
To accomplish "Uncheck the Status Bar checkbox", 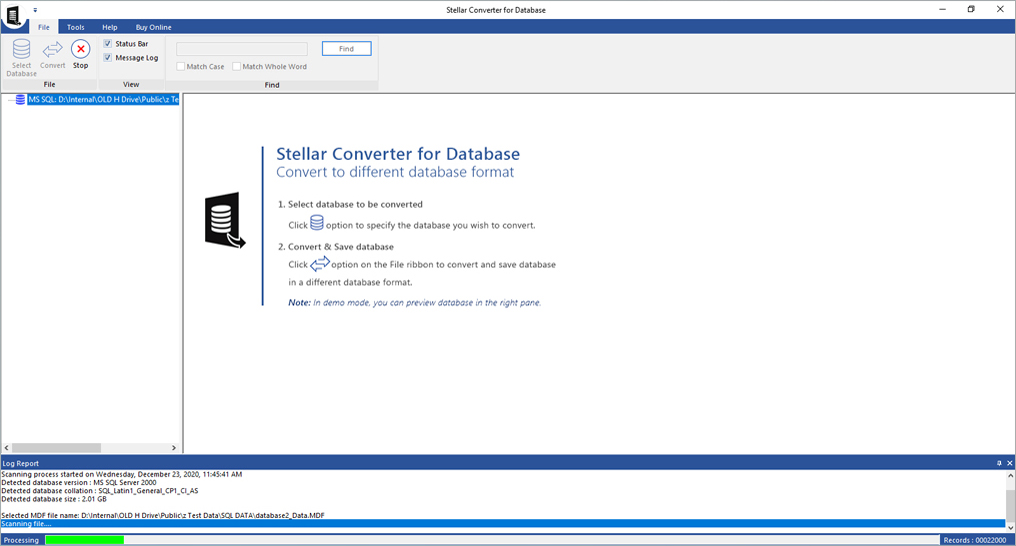I will [108, 43].
